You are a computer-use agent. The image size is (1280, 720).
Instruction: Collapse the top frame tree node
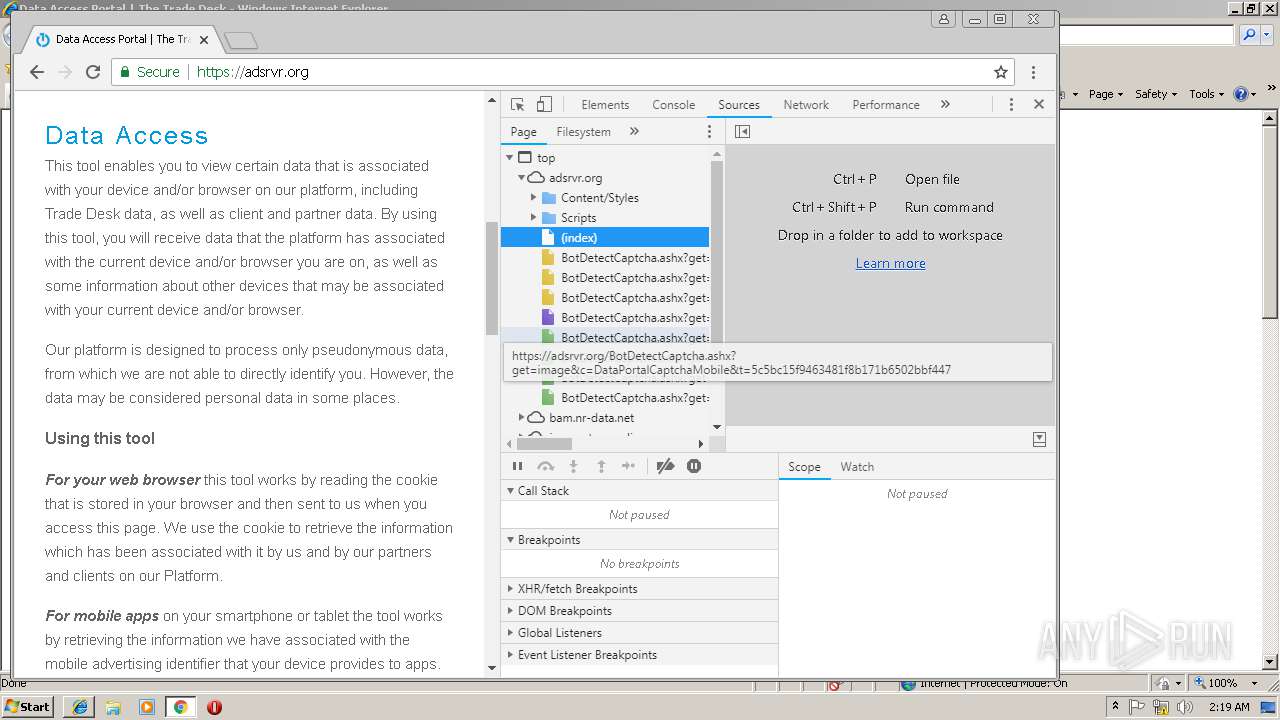point(510,157)
